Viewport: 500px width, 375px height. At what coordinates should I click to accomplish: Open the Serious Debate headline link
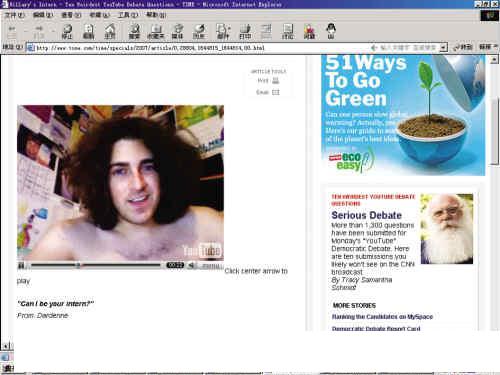[366, 215]
